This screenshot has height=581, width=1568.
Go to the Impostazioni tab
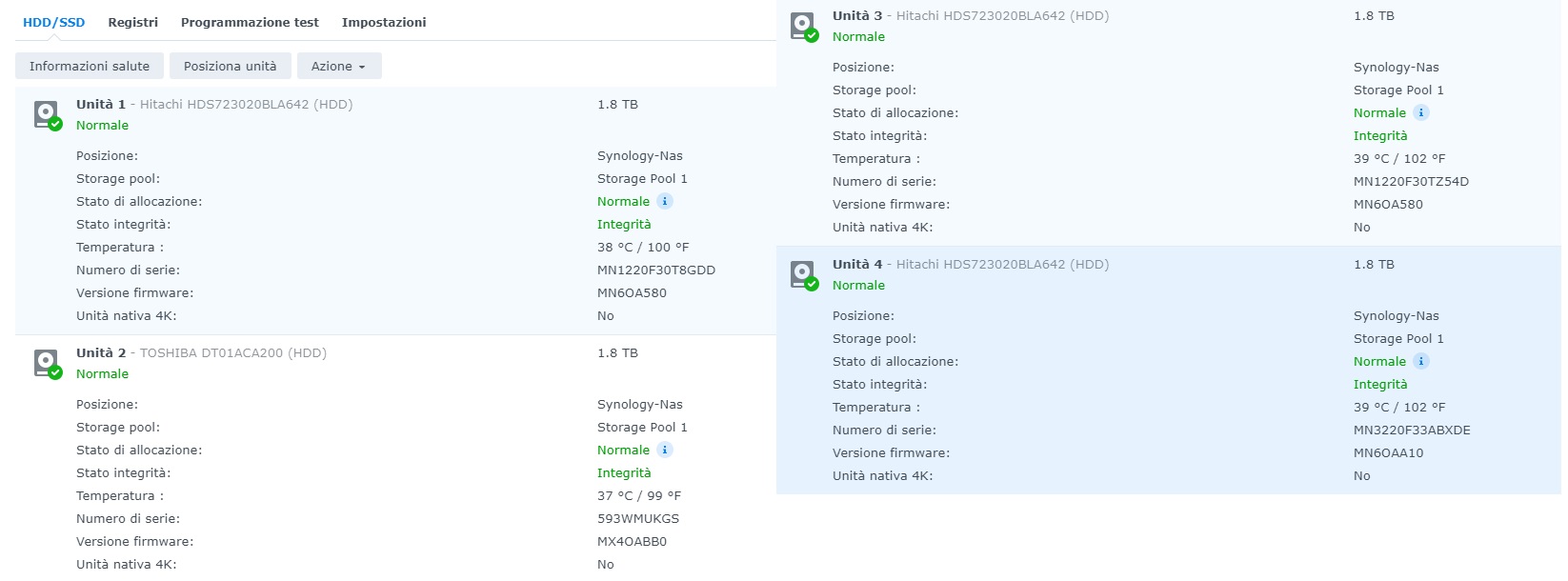click(384, 22)
